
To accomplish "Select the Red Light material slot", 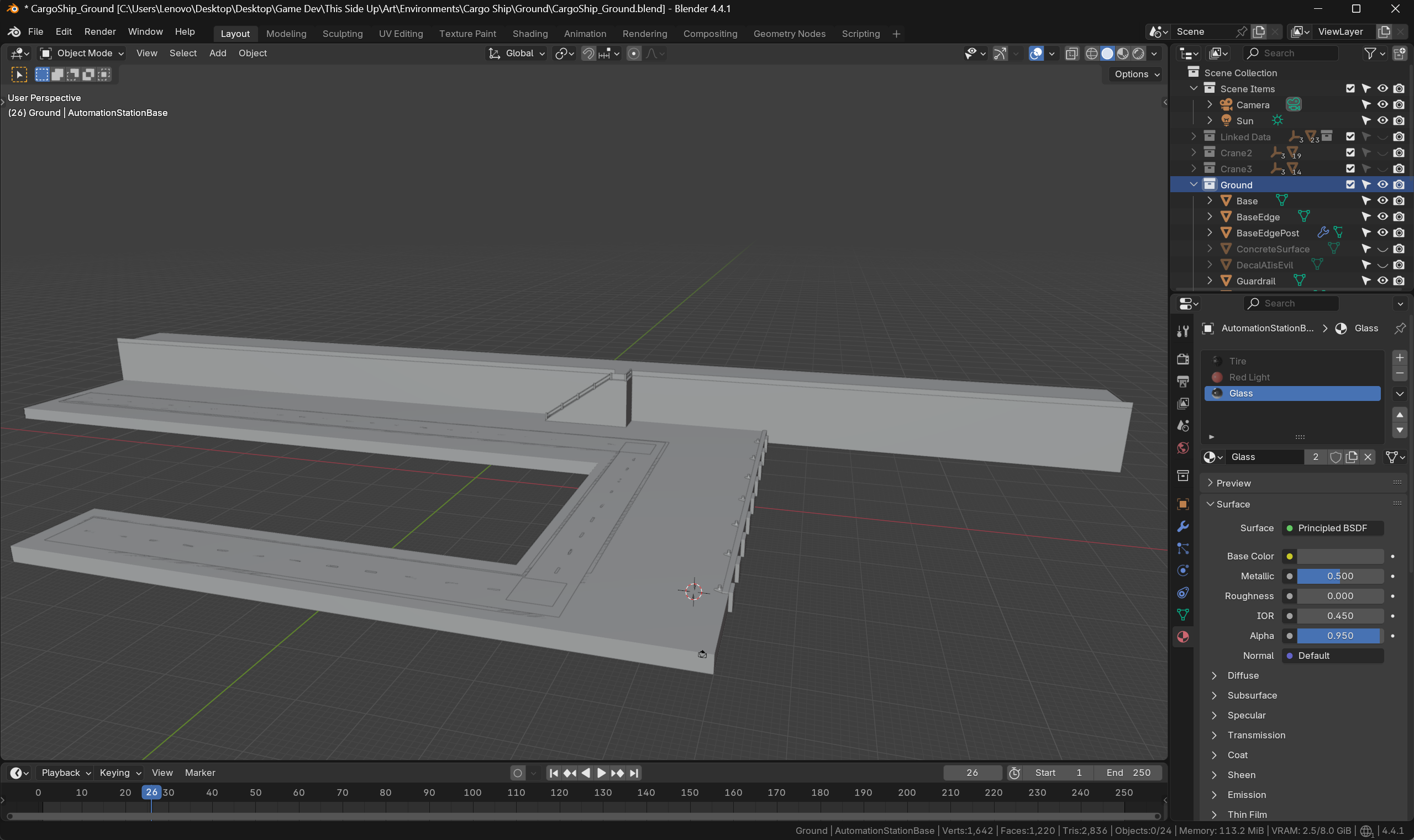I will point(1249,377).
